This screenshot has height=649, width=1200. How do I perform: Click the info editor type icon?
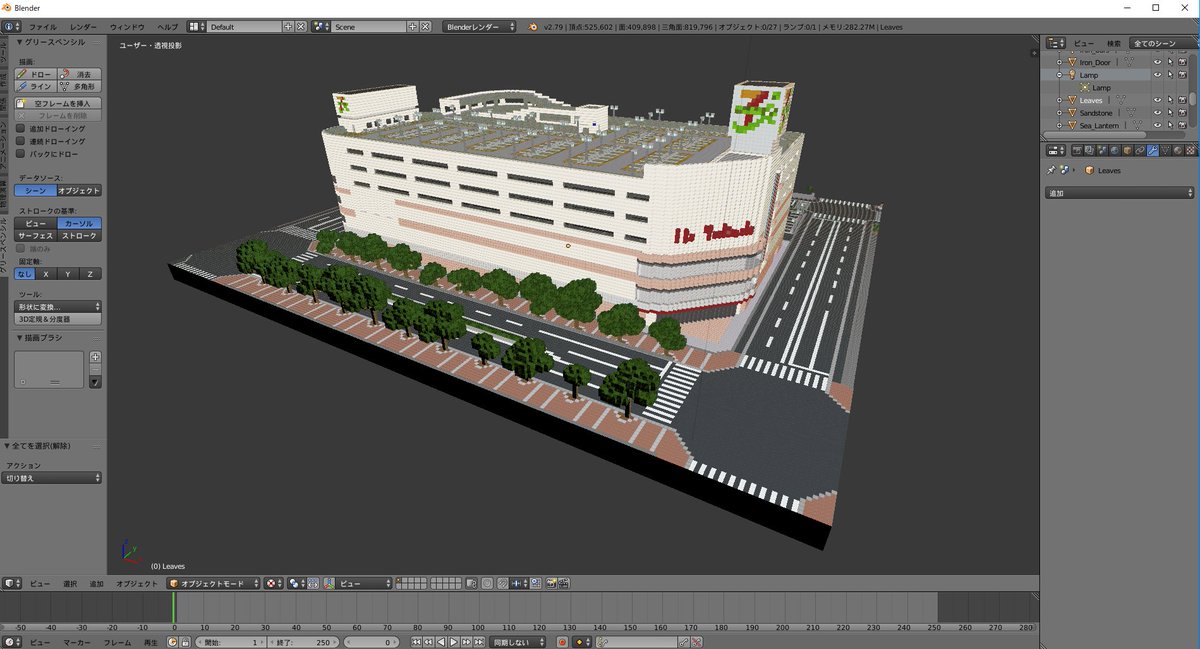pos(11,27)
